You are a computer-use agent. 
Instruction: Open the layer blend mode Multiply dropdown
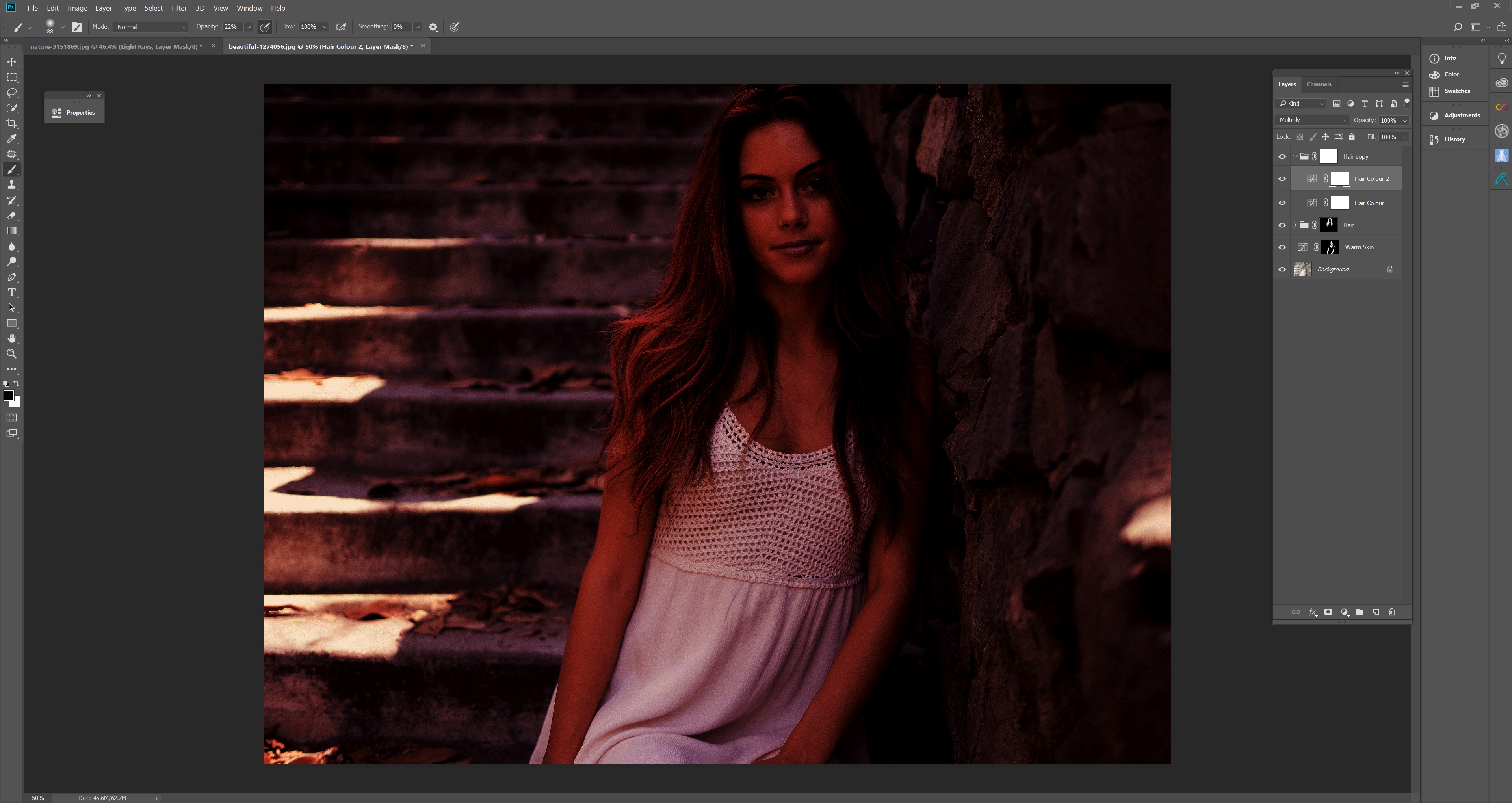(1312, 120)
